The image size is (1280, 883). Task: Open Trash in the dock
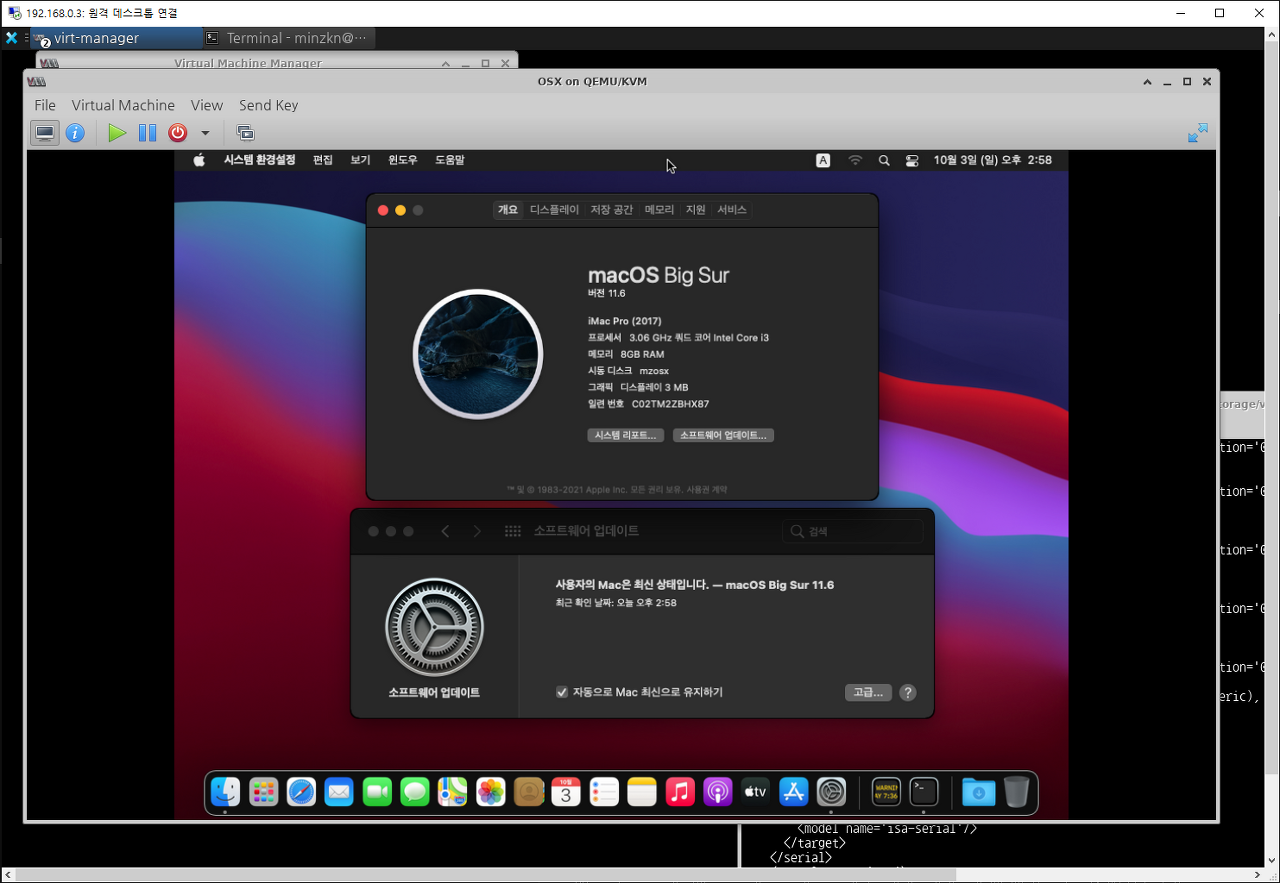(x=1016, y=792)
